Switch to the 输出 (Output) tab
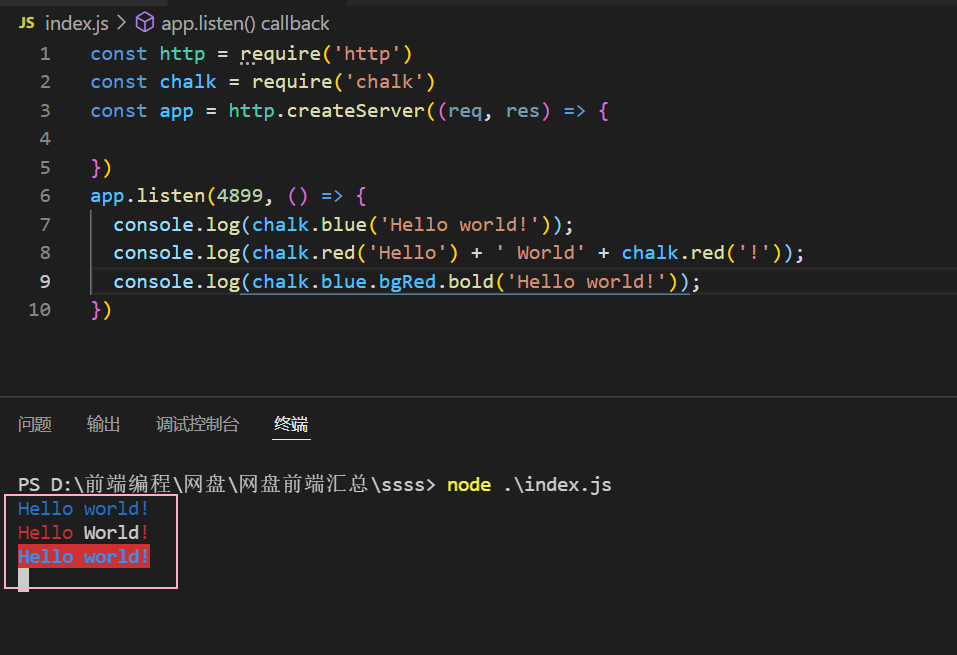 [103, 424]
